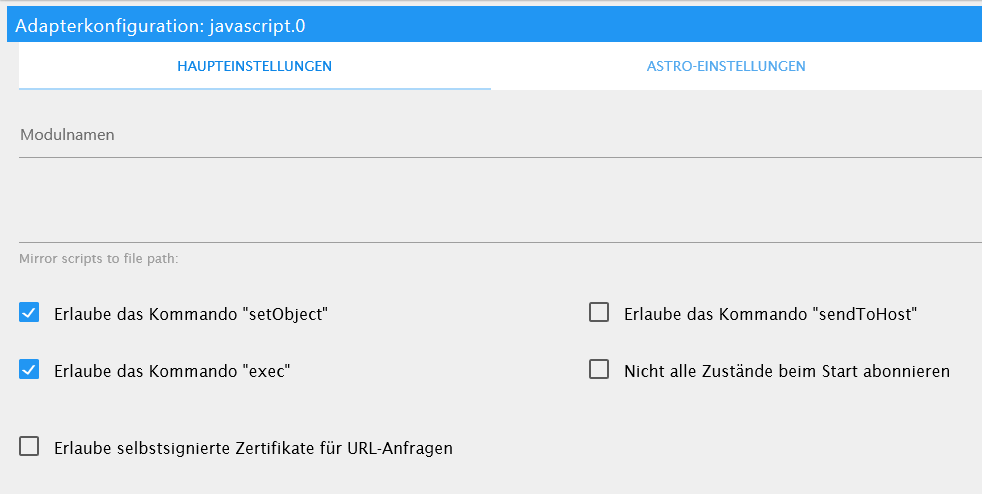The width and height of the screenshot is (982, 494).
Task: Click the blue underline of the active tab
Action: click(x=254, y=89)
